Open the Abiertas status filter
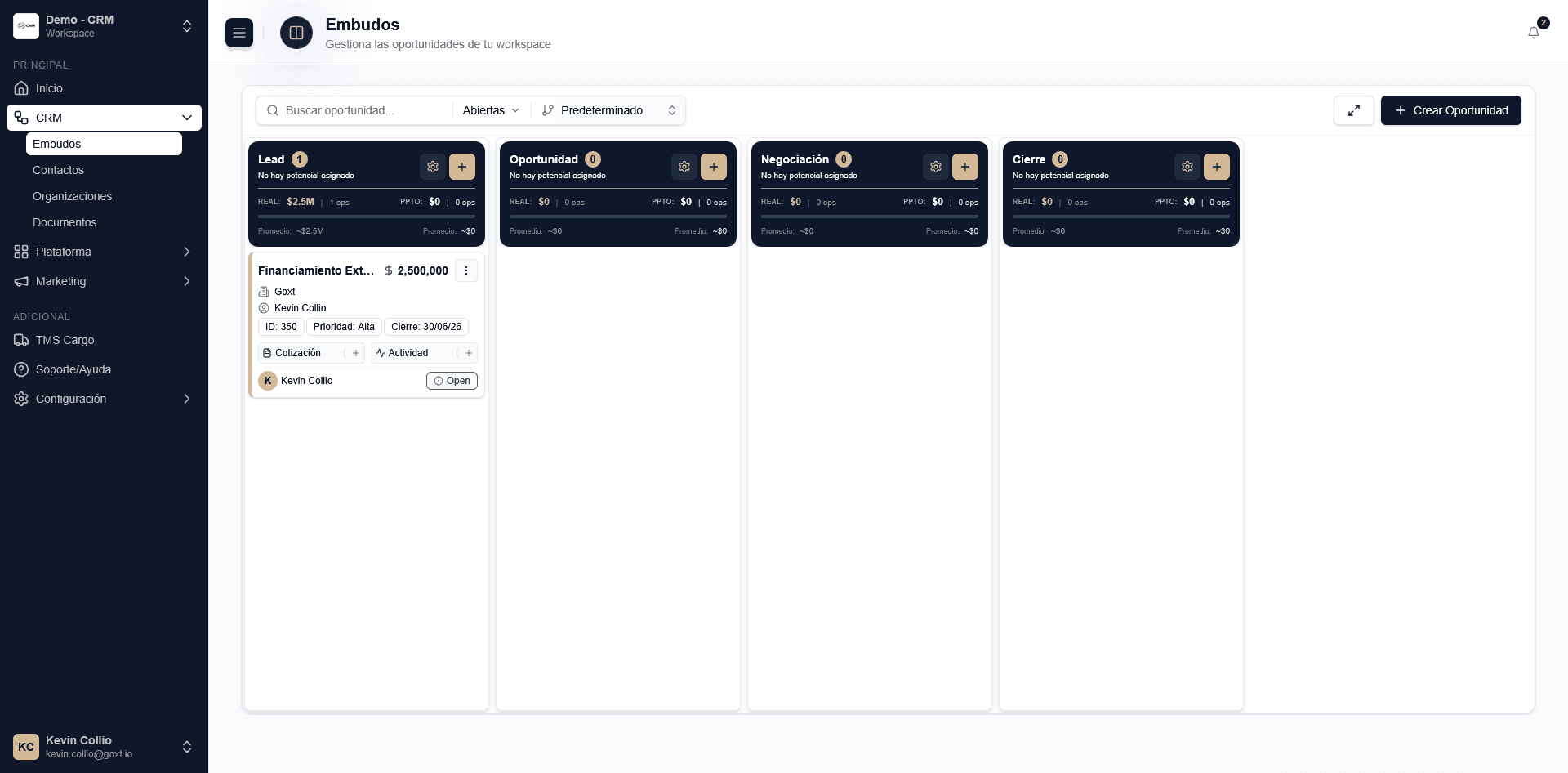Viewport: 1568px width, 773px height. tap(491, 110)
